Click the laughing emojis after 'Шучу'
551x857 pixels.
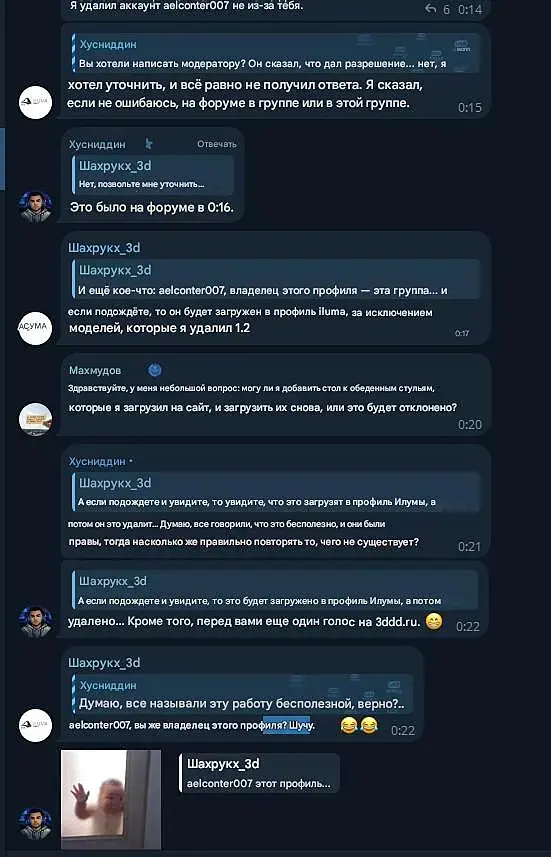359,725
